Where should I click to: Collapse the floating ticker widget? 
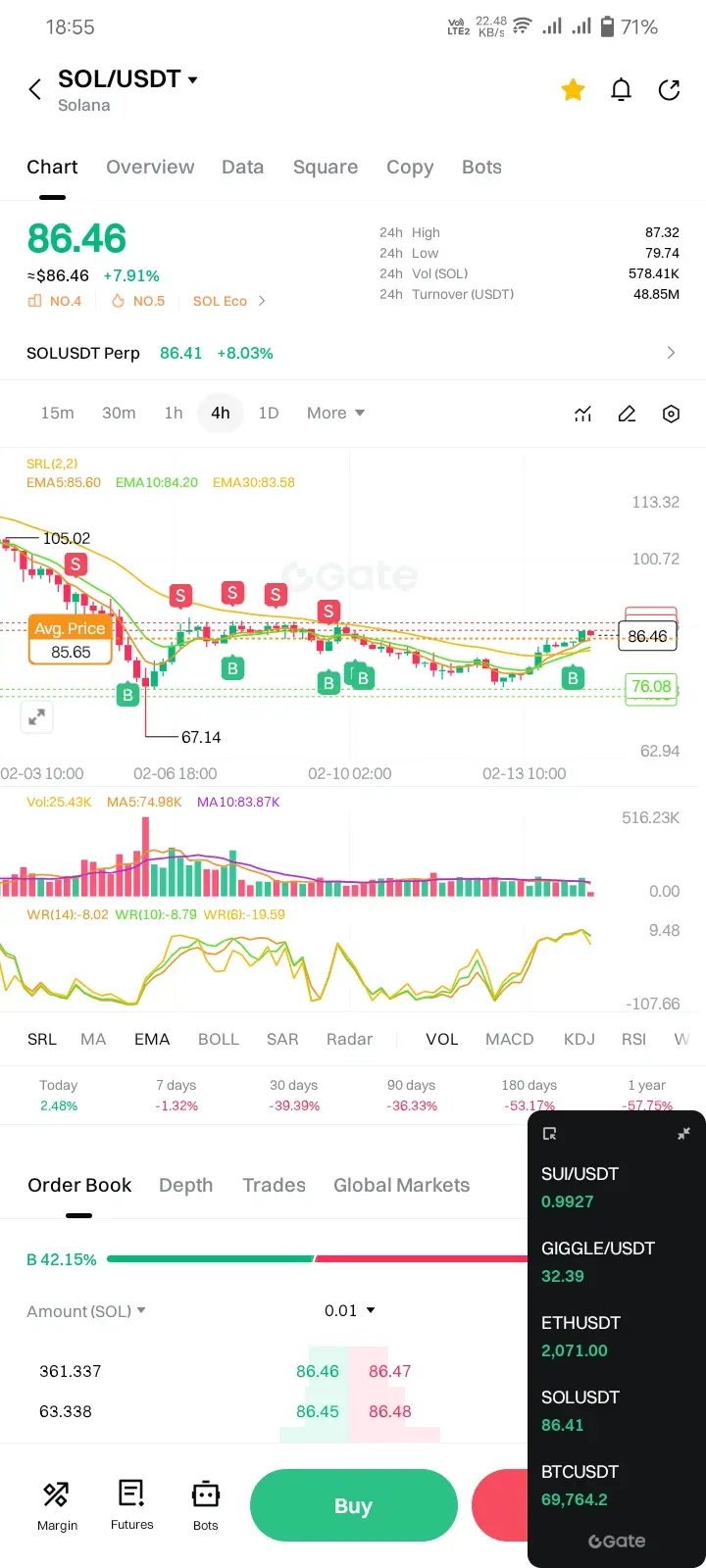tap(683, 1134)
